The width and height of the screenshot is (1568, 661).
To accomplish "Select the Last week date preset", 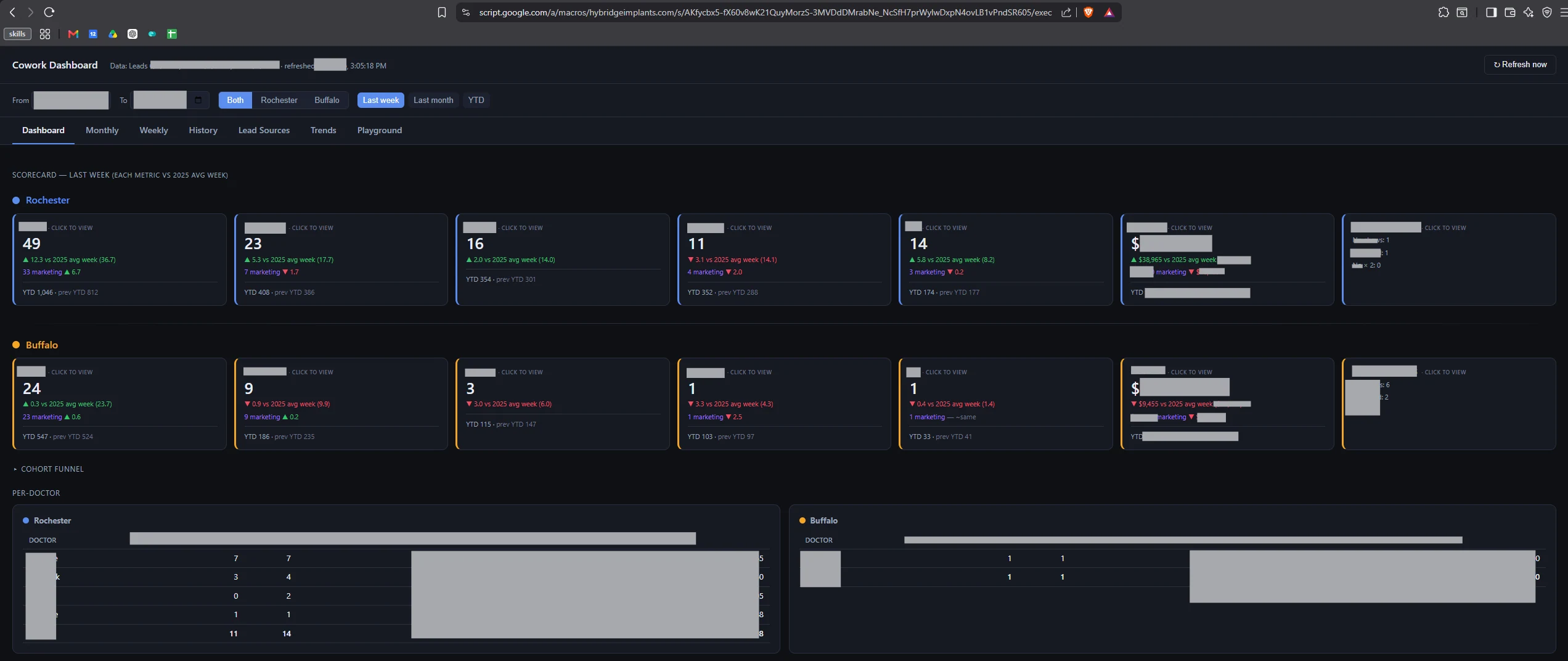I will pyautogui.click(x=380, y=100).
